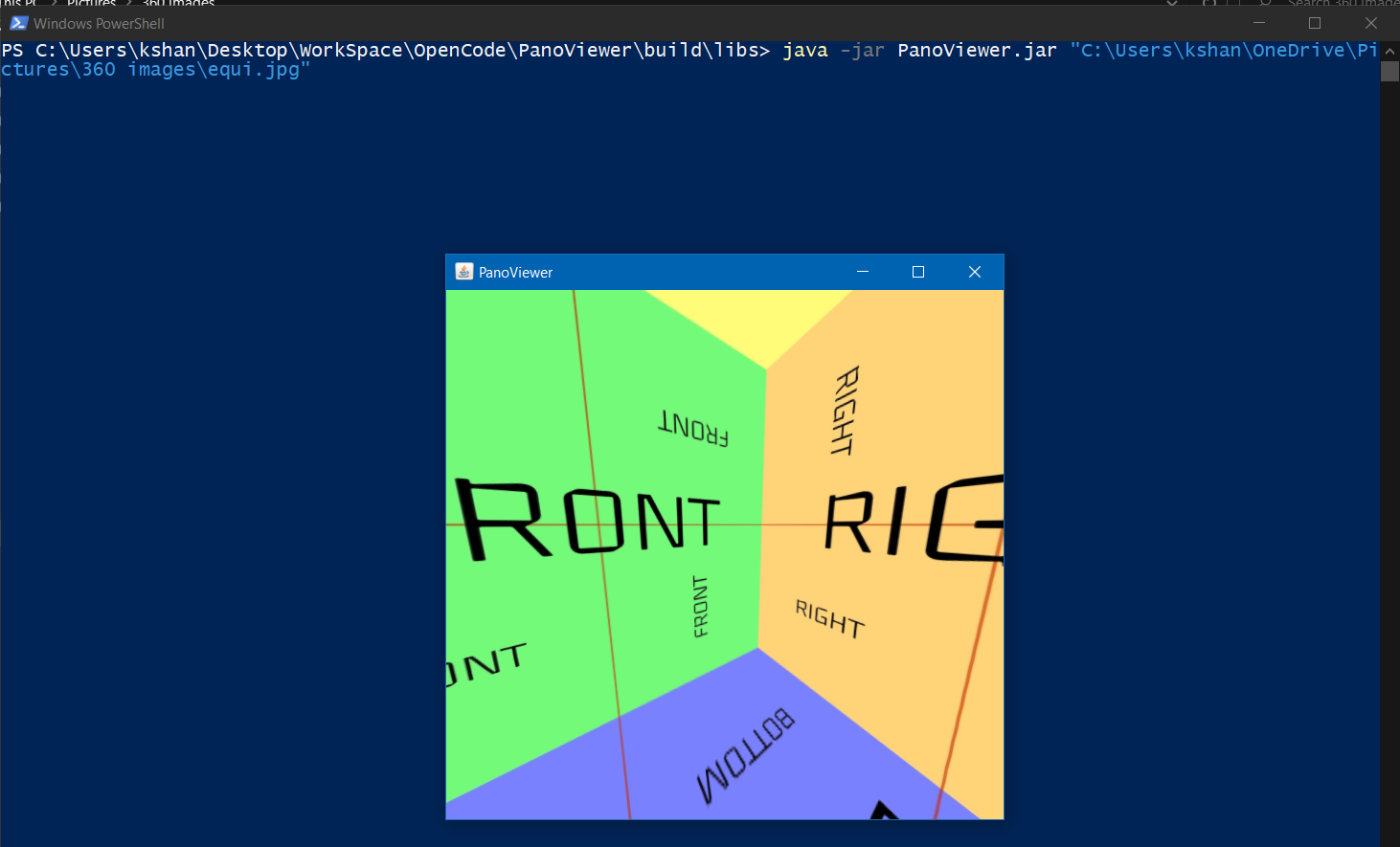Screen dimensions: 1400x847
Task: Select the 360 images breadcrumb item
Action: pyautogui.click(x=178, y=4)
